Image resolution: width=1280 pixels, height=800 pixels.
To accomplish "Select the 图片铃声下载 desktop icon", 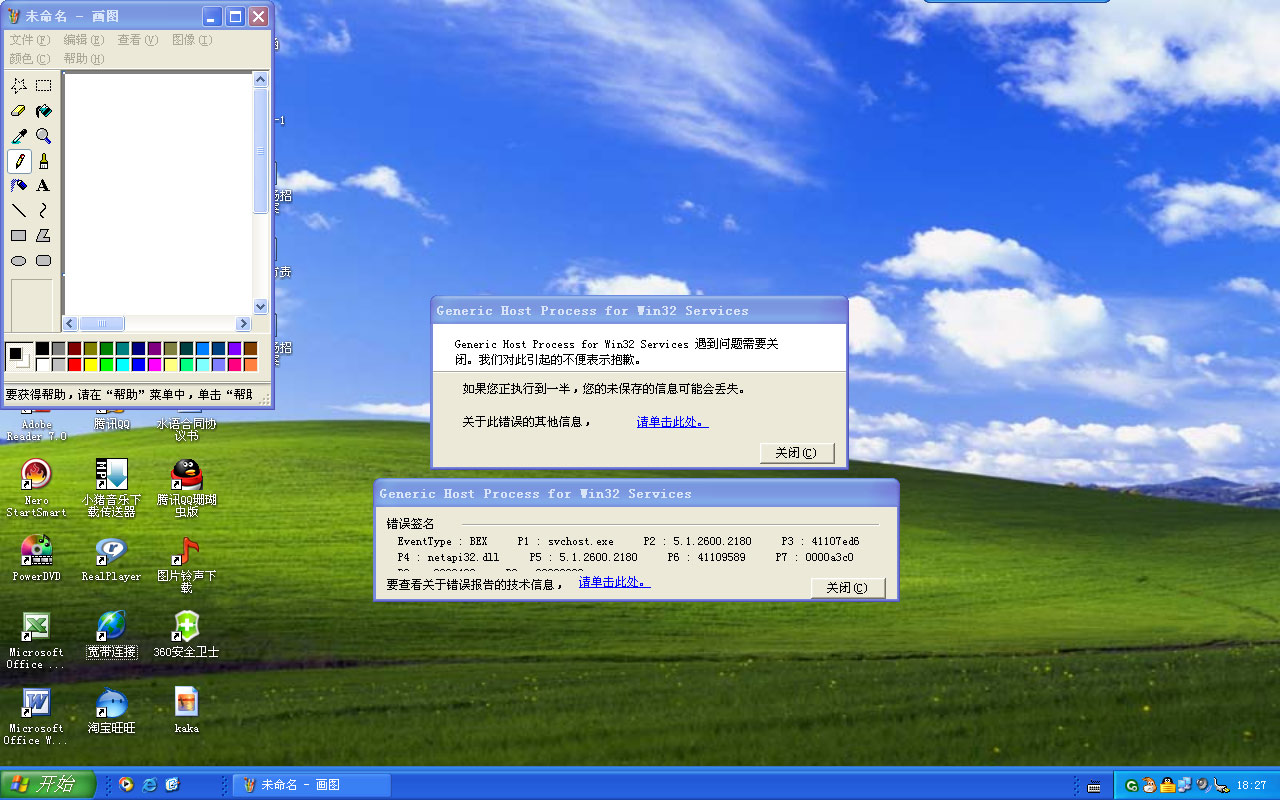I will [x=186, y=565].
